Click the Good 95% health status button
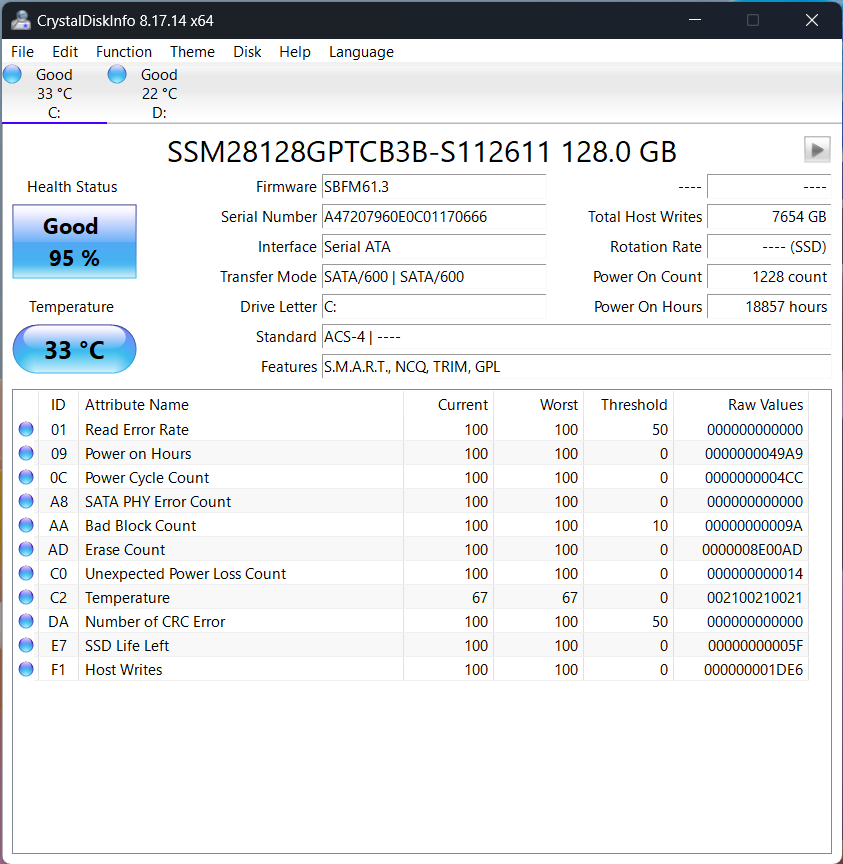 [74, 241]
